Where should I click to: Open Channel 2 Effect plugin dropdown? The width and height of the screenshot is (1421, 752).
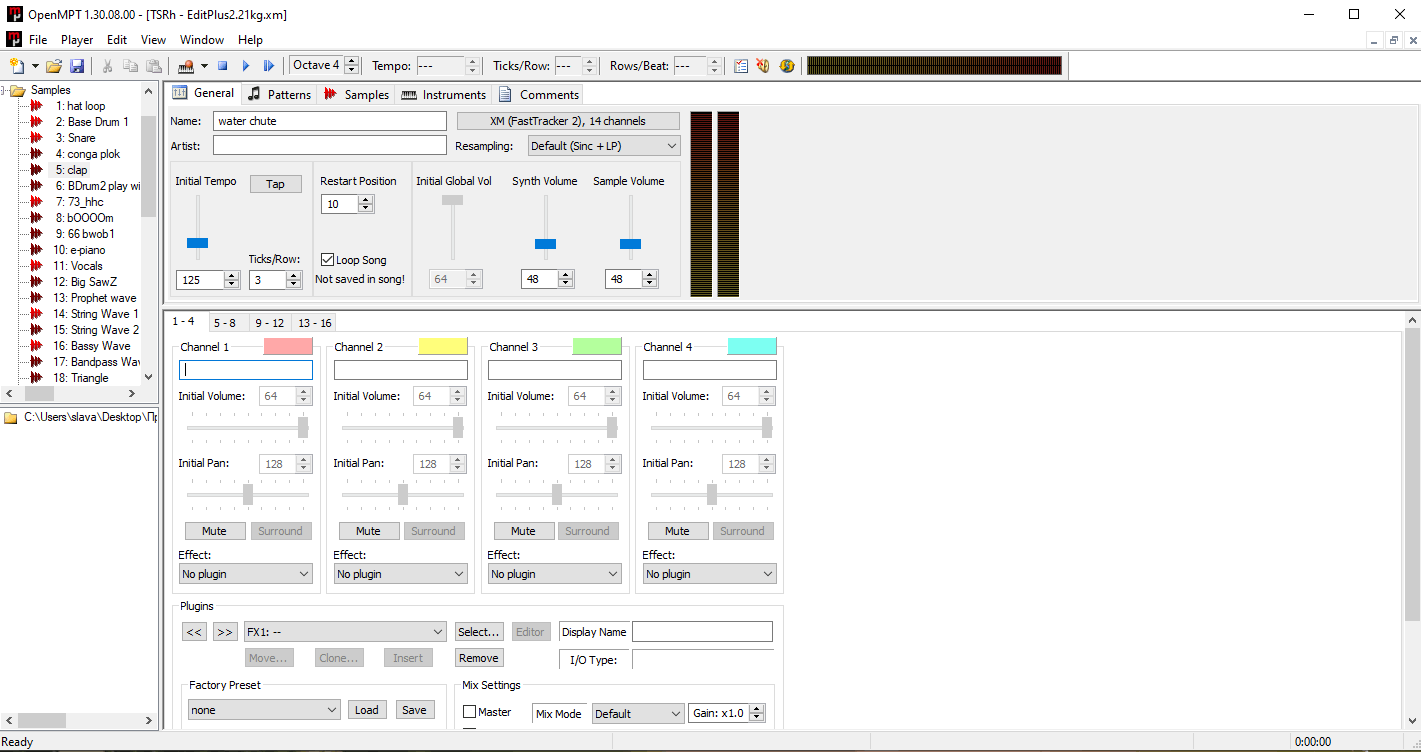point(400,574)
